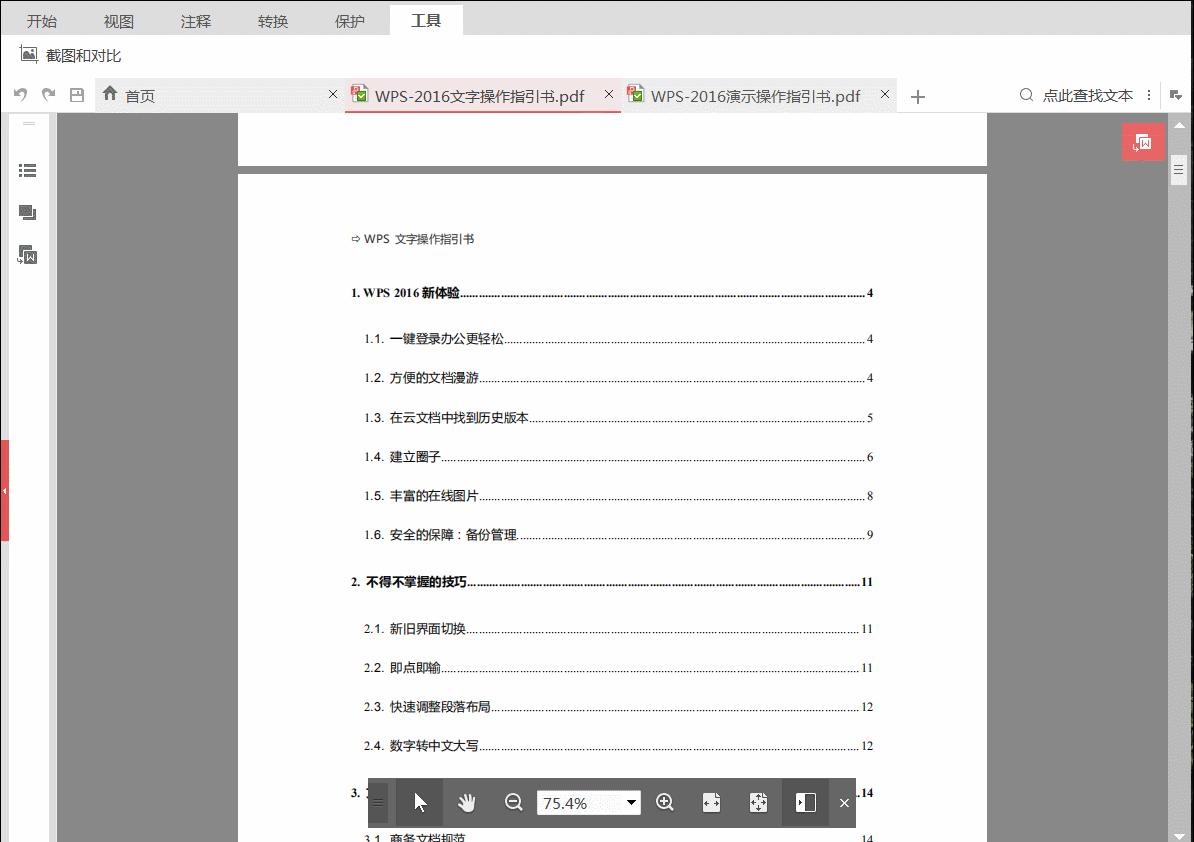This screenshot has height=842, width=1194.
Task: Select the 工具 ribbon tab
Action: (x=426, y=21)
